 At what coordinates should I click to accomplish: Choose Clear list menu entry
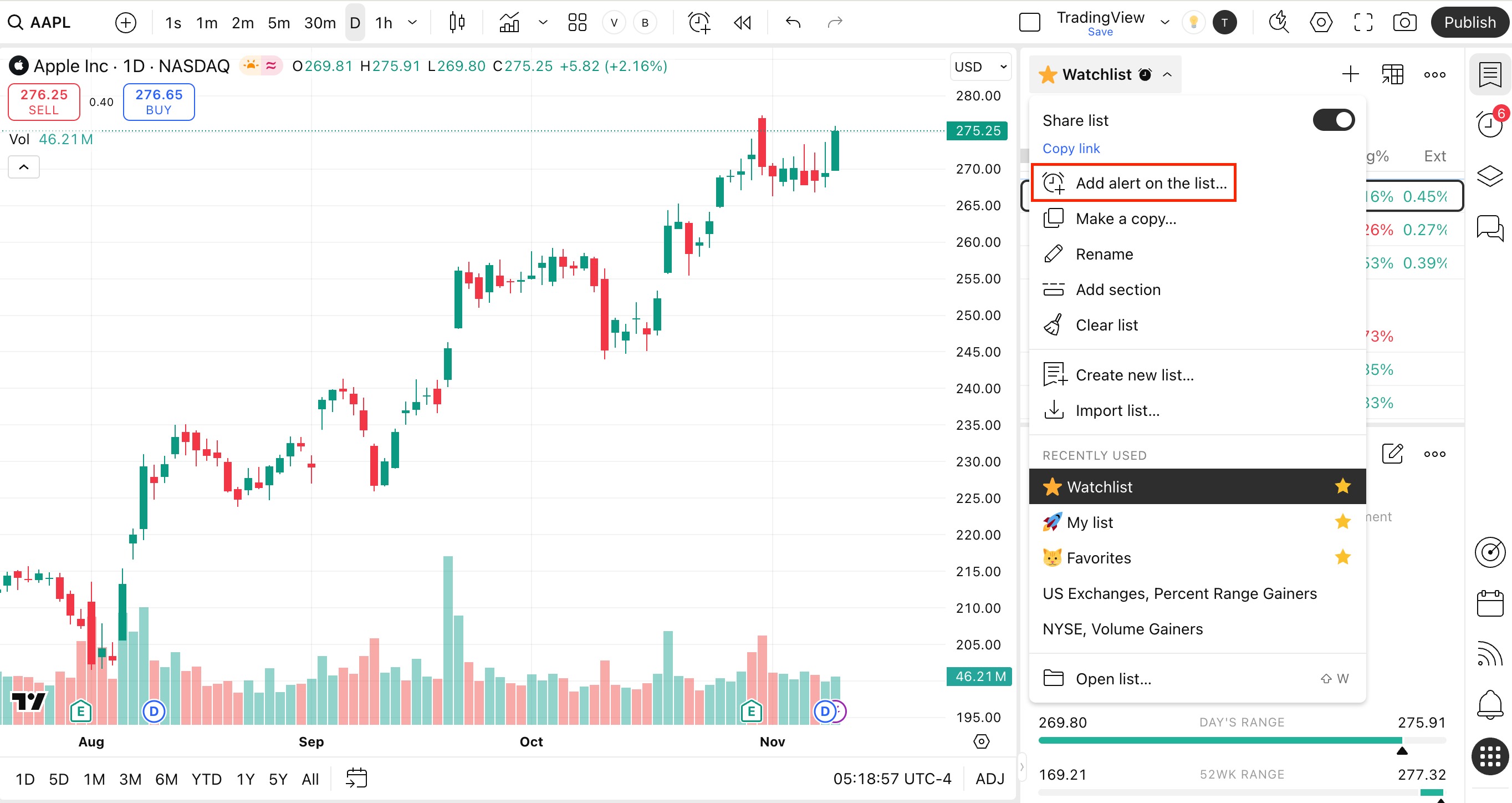1106,325
